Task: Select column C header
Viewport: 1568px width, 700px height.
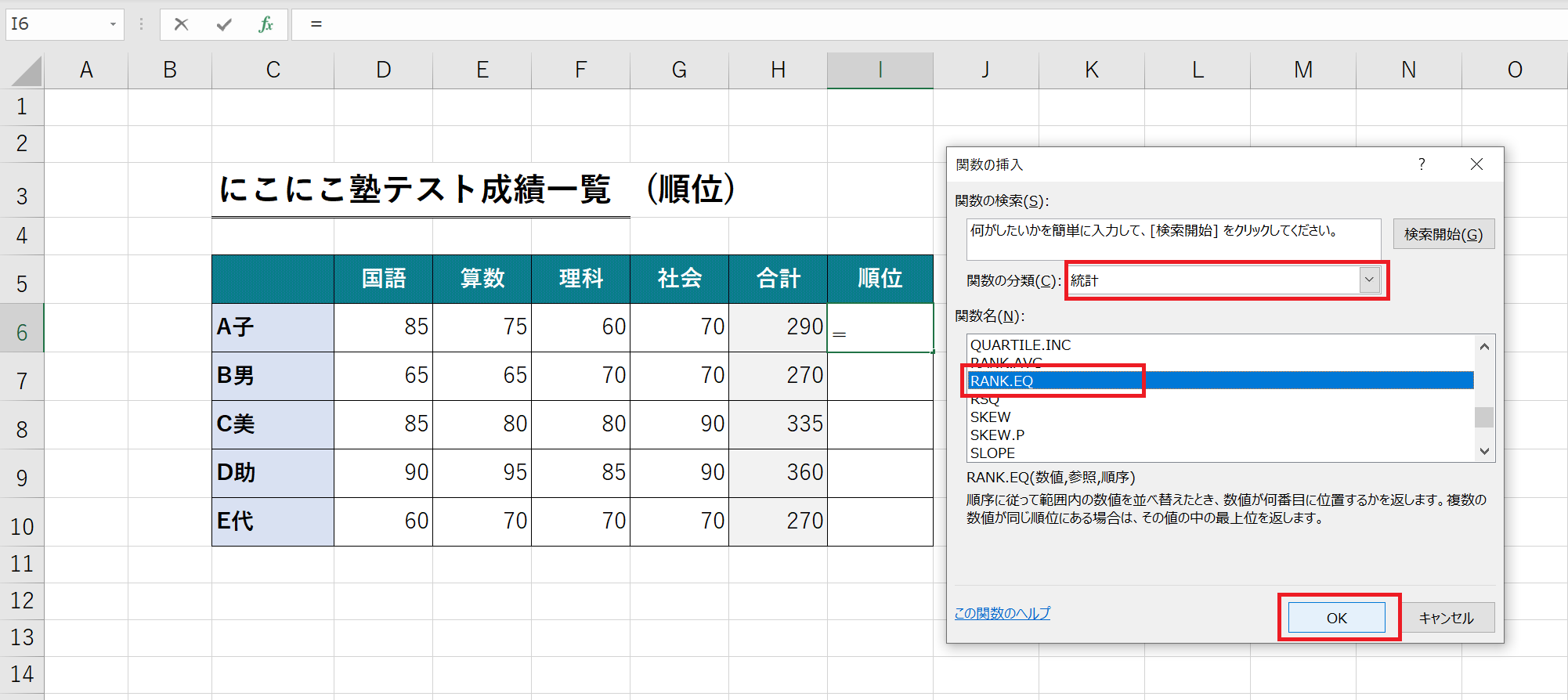Action: (273, 70)
